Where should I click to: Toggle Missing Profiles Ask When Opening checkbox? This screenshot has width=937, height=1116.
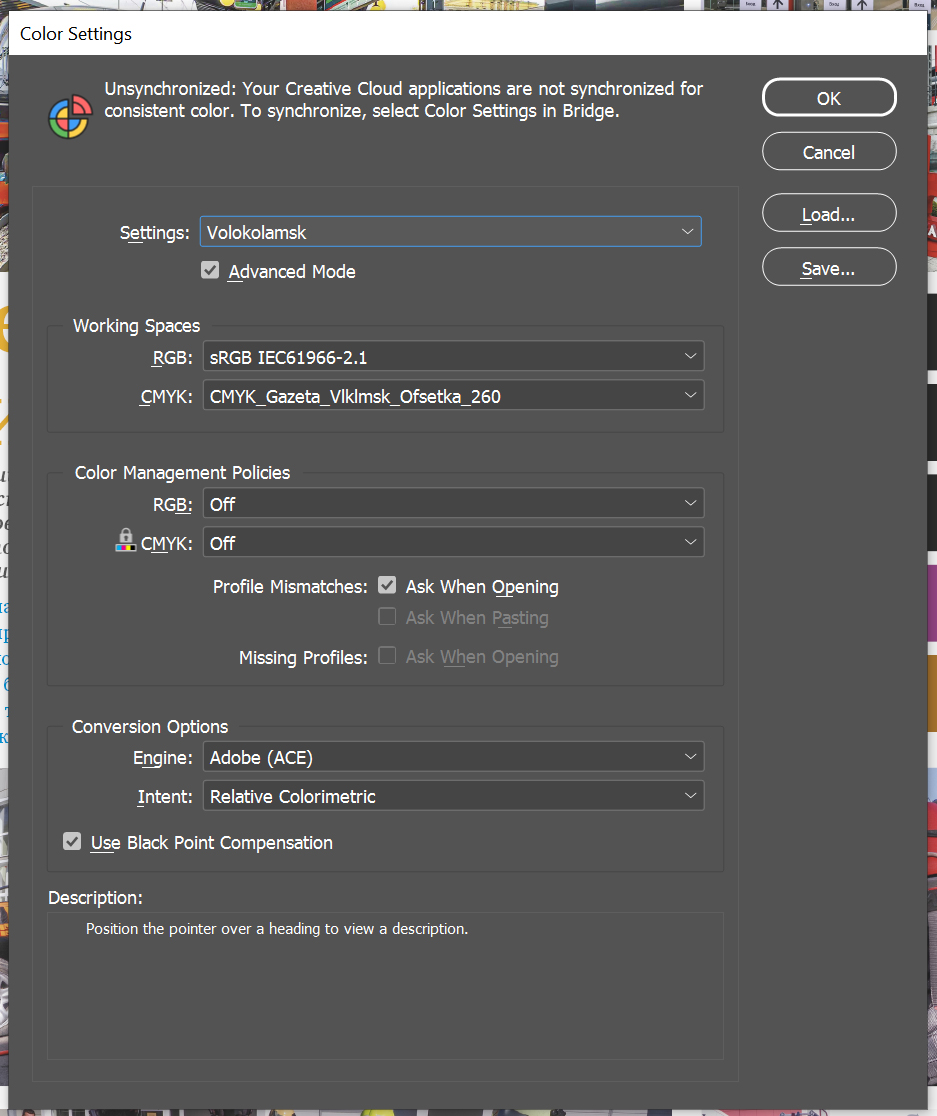(387, 656)
